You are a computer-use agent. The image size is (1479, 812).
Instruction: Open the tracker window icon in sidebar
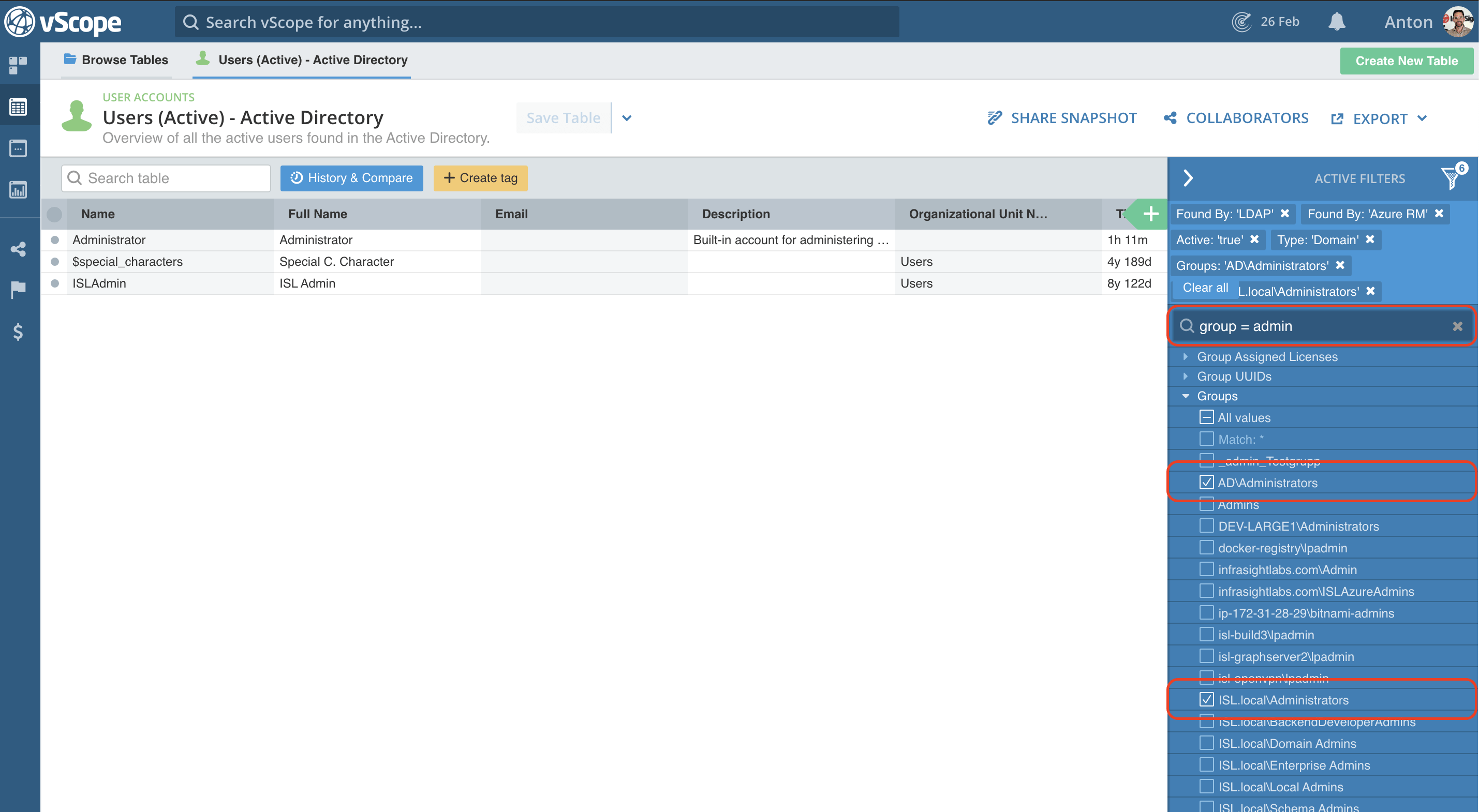point(18,148)
